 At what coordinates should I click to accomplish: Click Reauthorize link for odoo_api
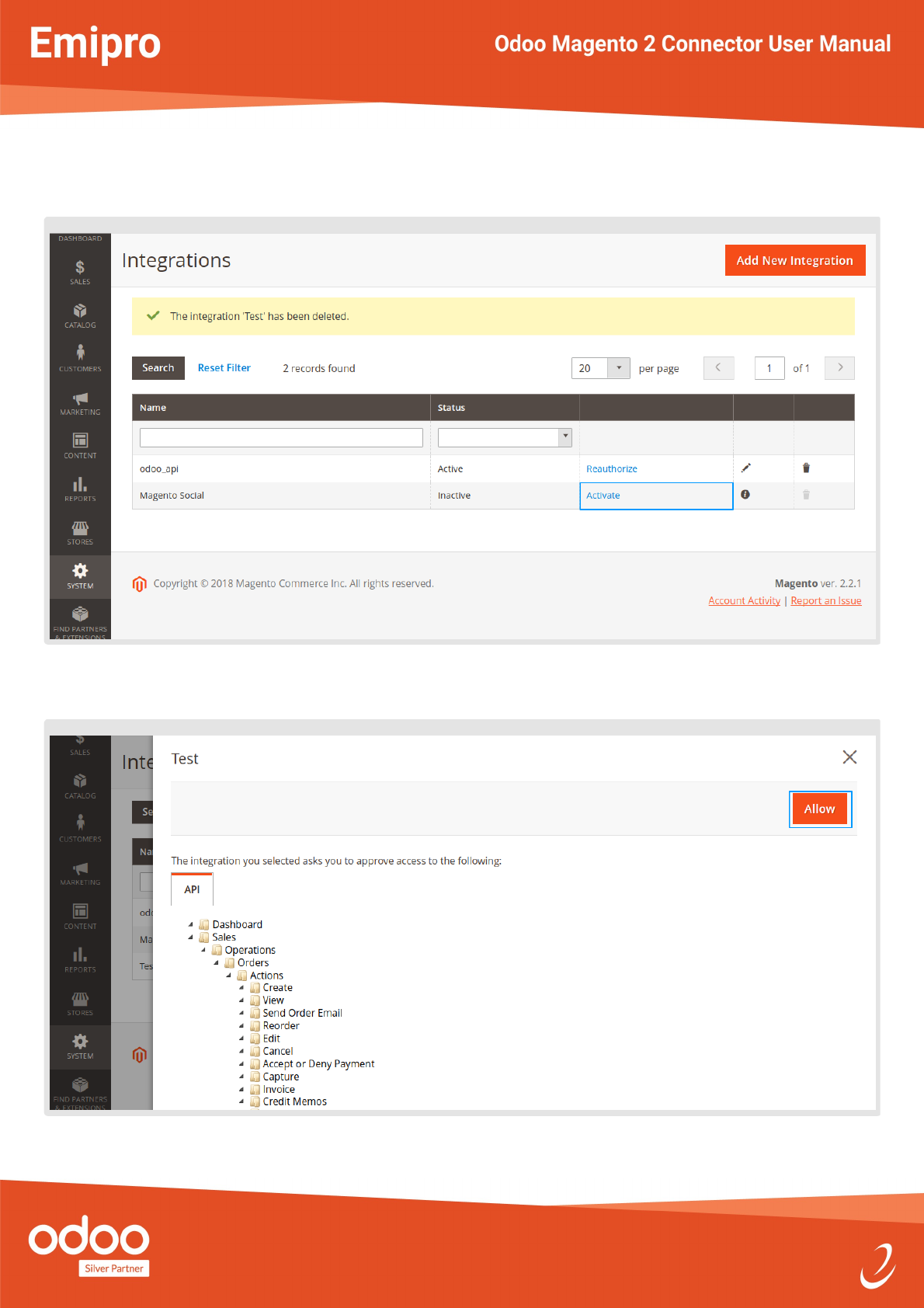coord(612,468)
